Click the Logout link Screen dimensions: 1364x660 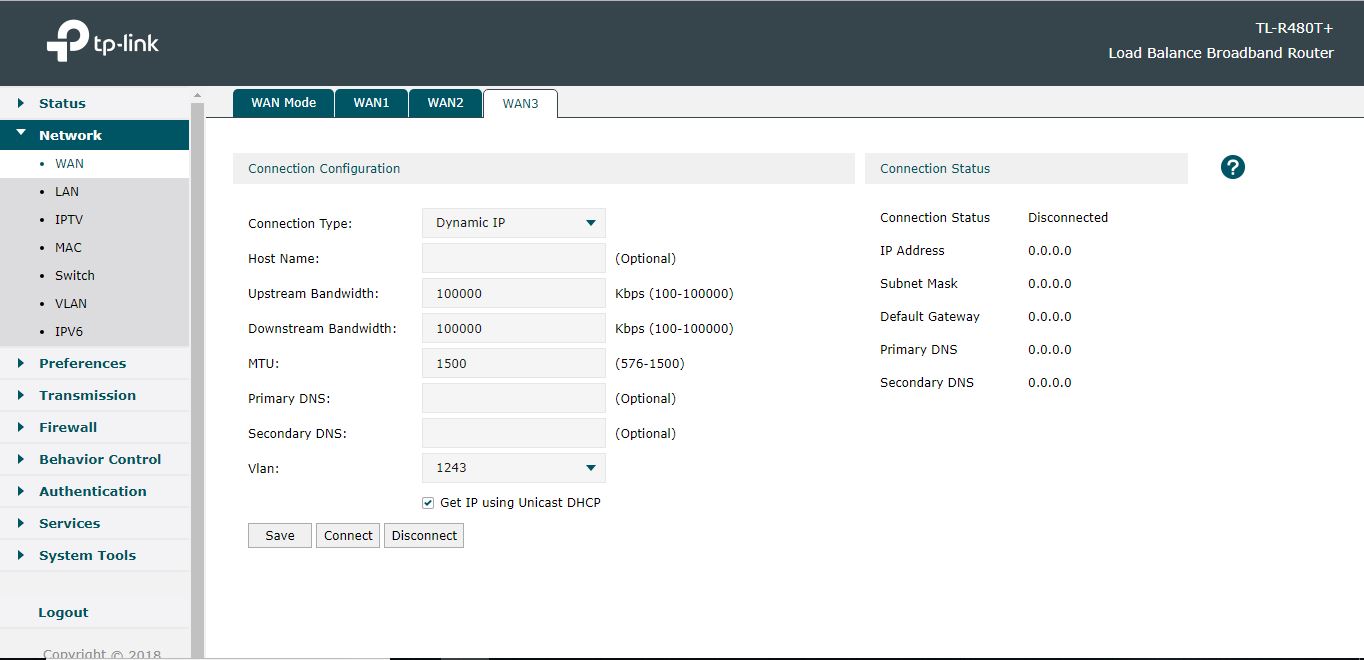tap(63, 612)
